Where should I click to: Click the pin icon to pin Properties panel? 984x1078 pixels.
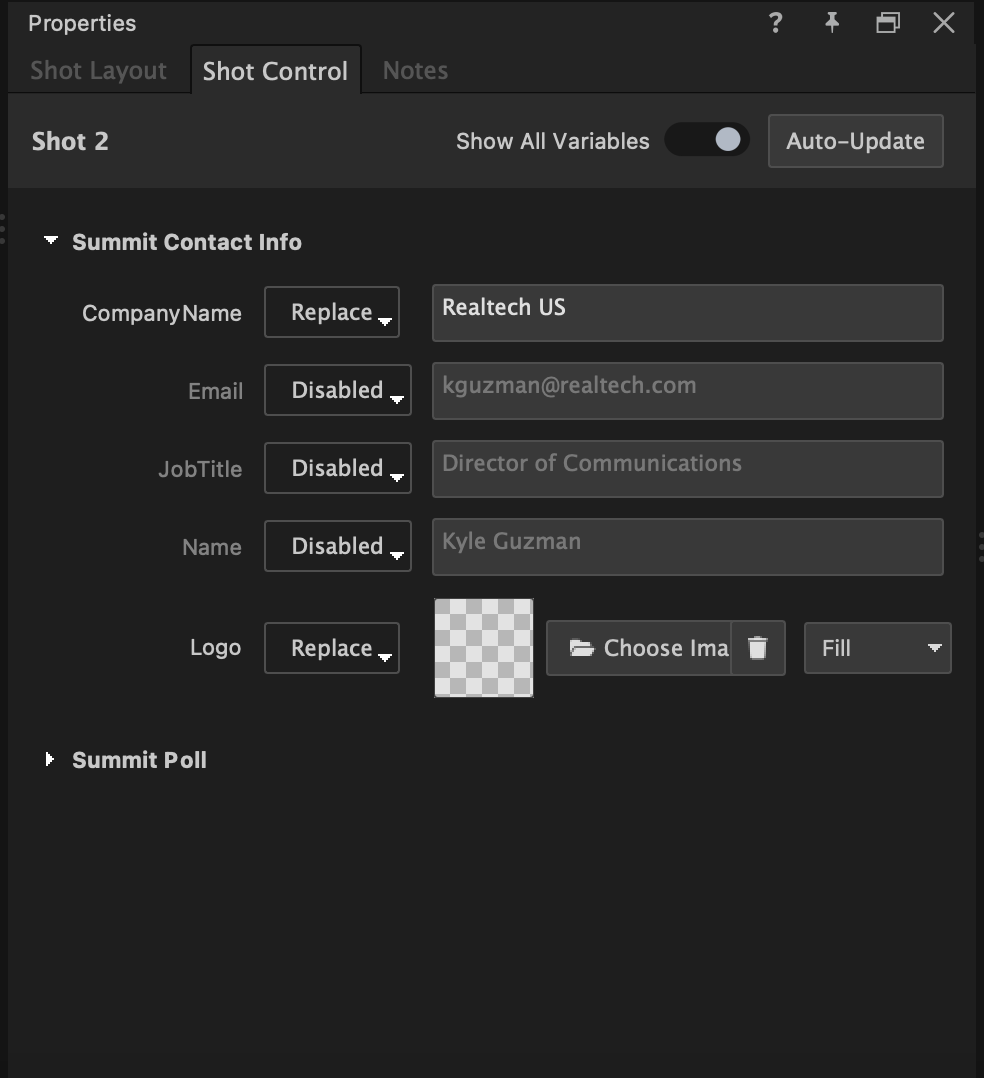(831, 22)
